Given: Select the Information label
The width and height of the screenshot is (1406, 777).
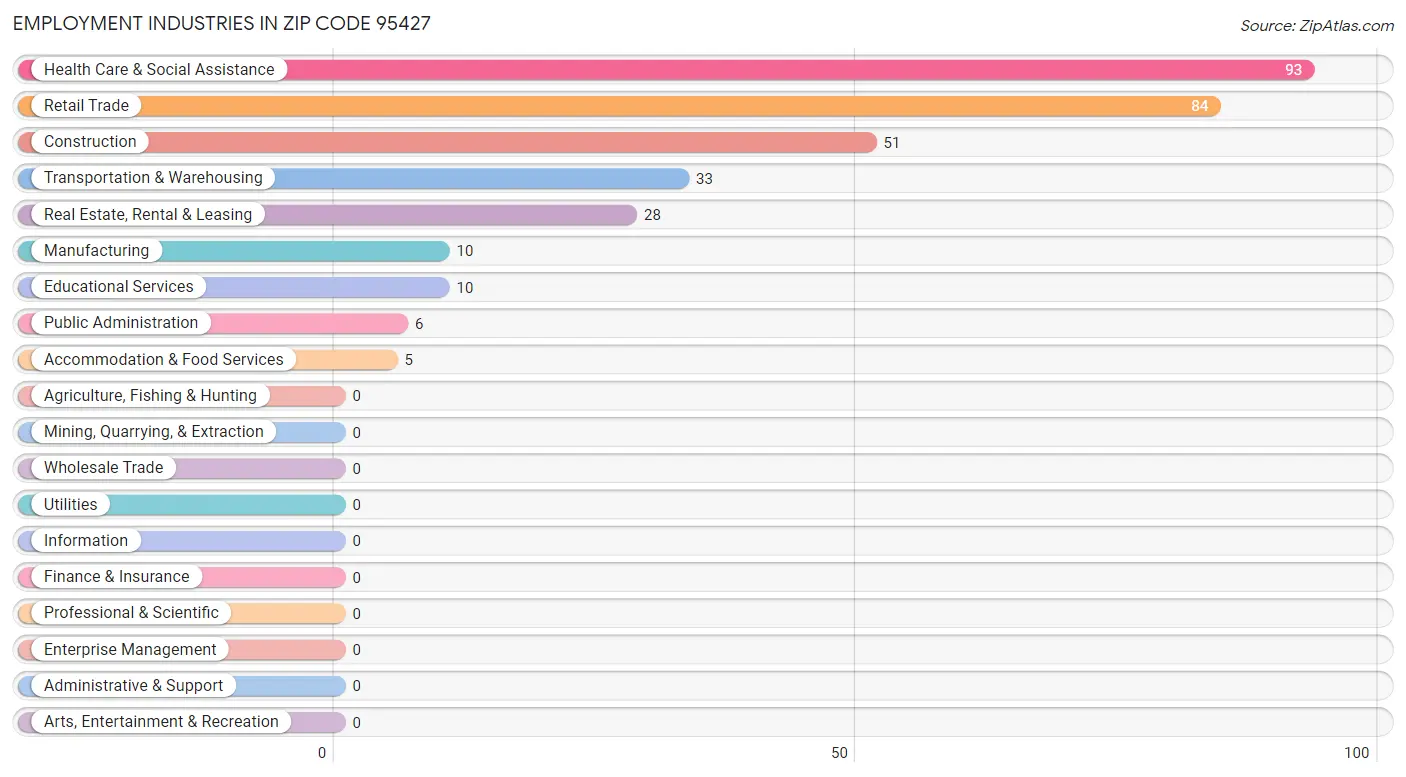Looking at the screenshot, I should pos(86,540).
